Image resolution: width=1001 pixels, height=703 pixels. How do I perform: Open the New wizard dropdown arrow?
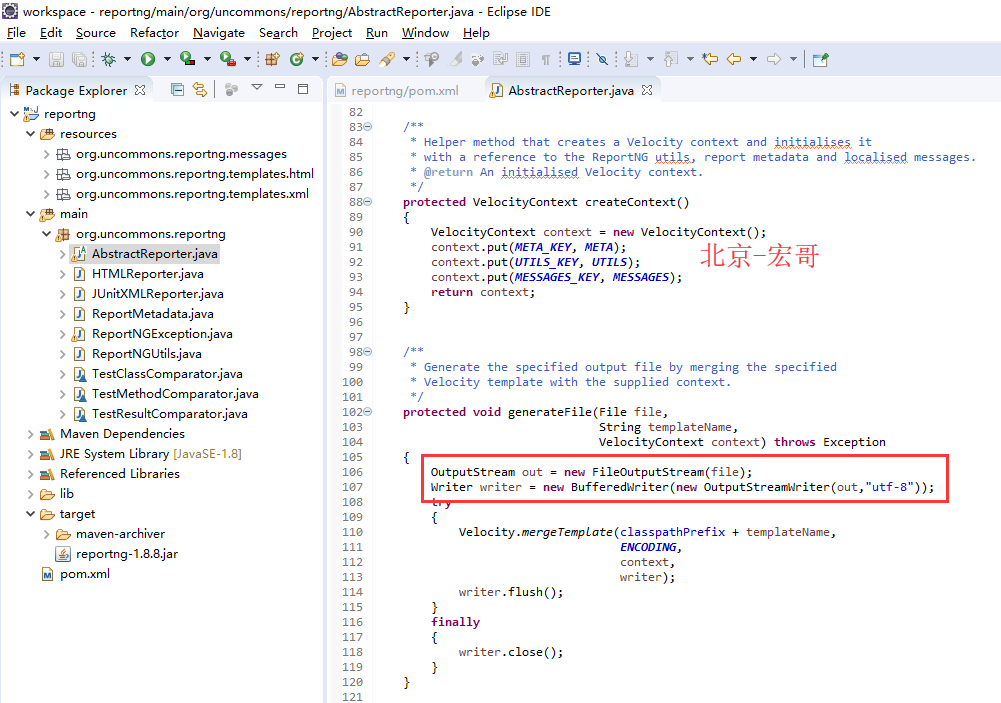point(36,59)
